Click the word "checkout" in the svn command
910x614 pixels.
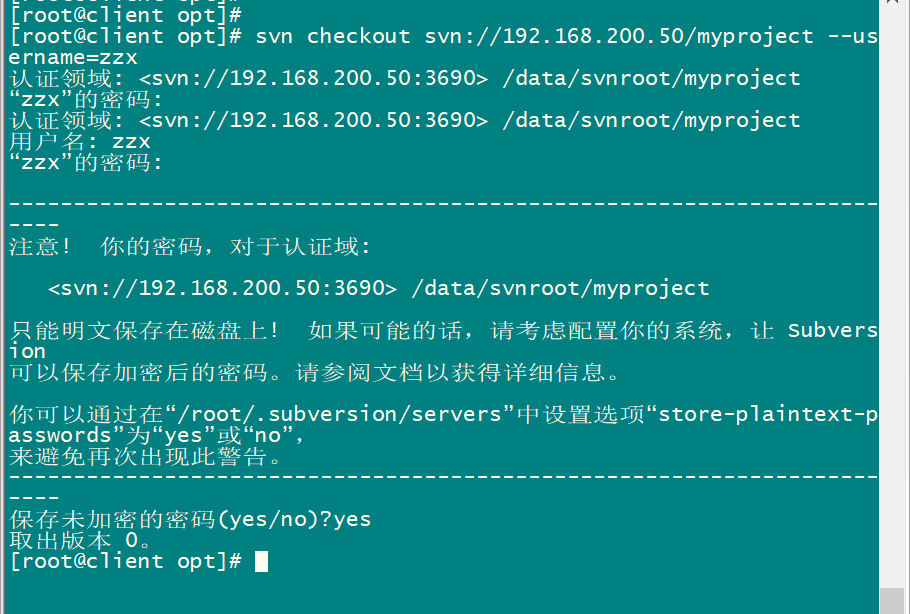coord(358,36)
